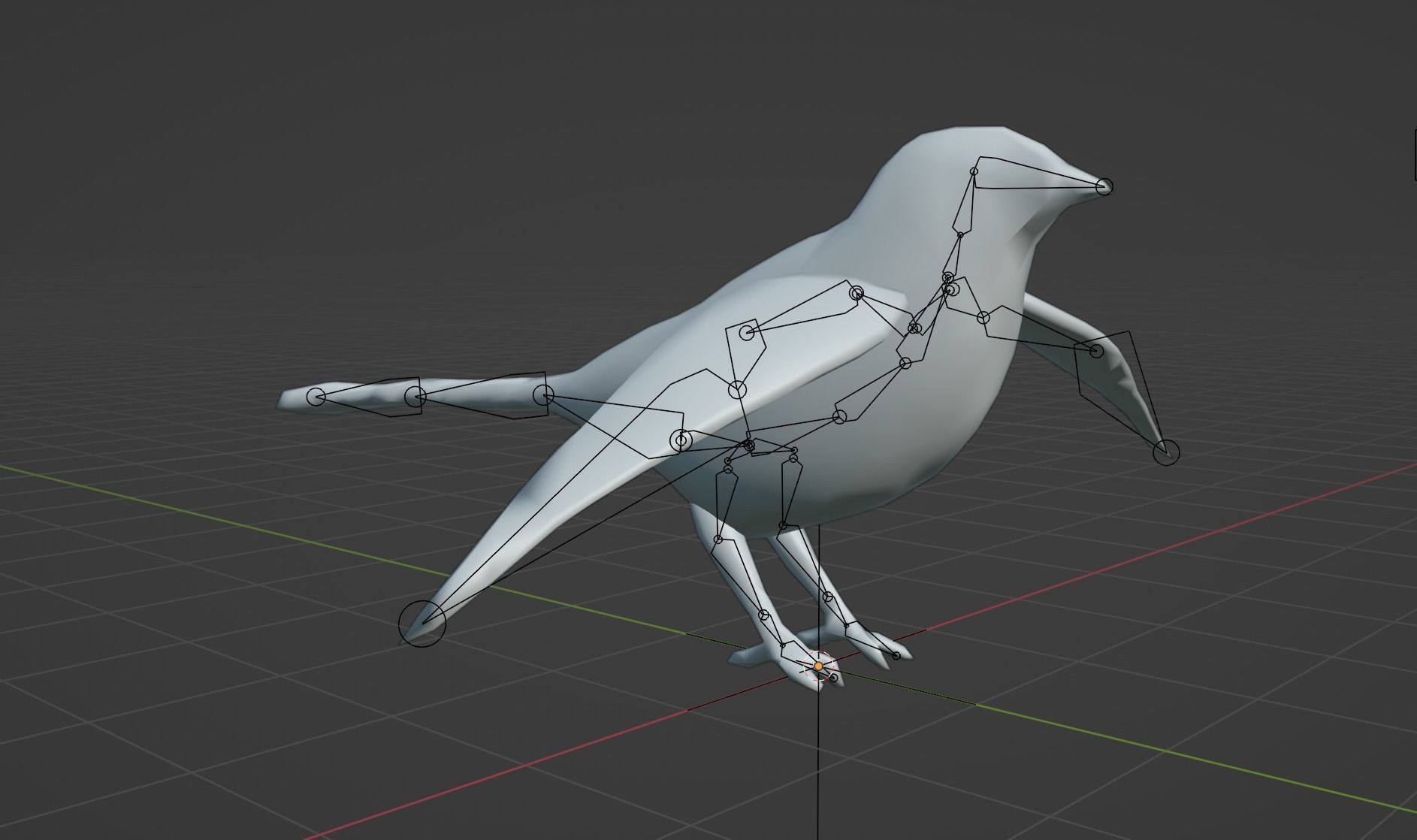Select the joint at the tail's far end
The image size is (1417, 840).
[x=317, y=397]
